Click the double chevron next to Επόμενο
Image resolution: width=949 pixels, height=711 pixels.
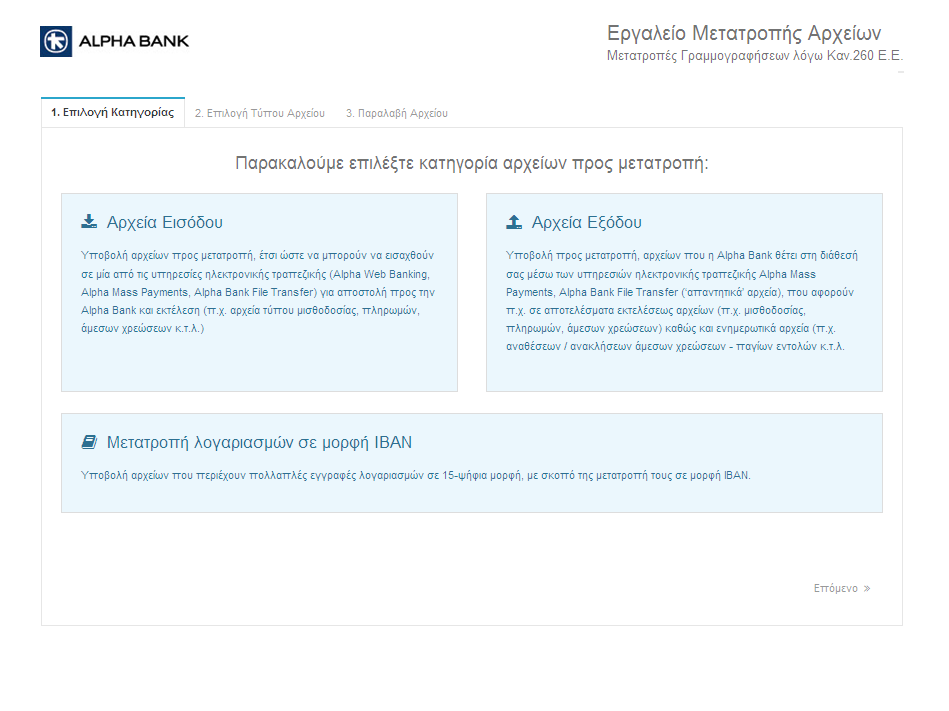pos(867,588)
